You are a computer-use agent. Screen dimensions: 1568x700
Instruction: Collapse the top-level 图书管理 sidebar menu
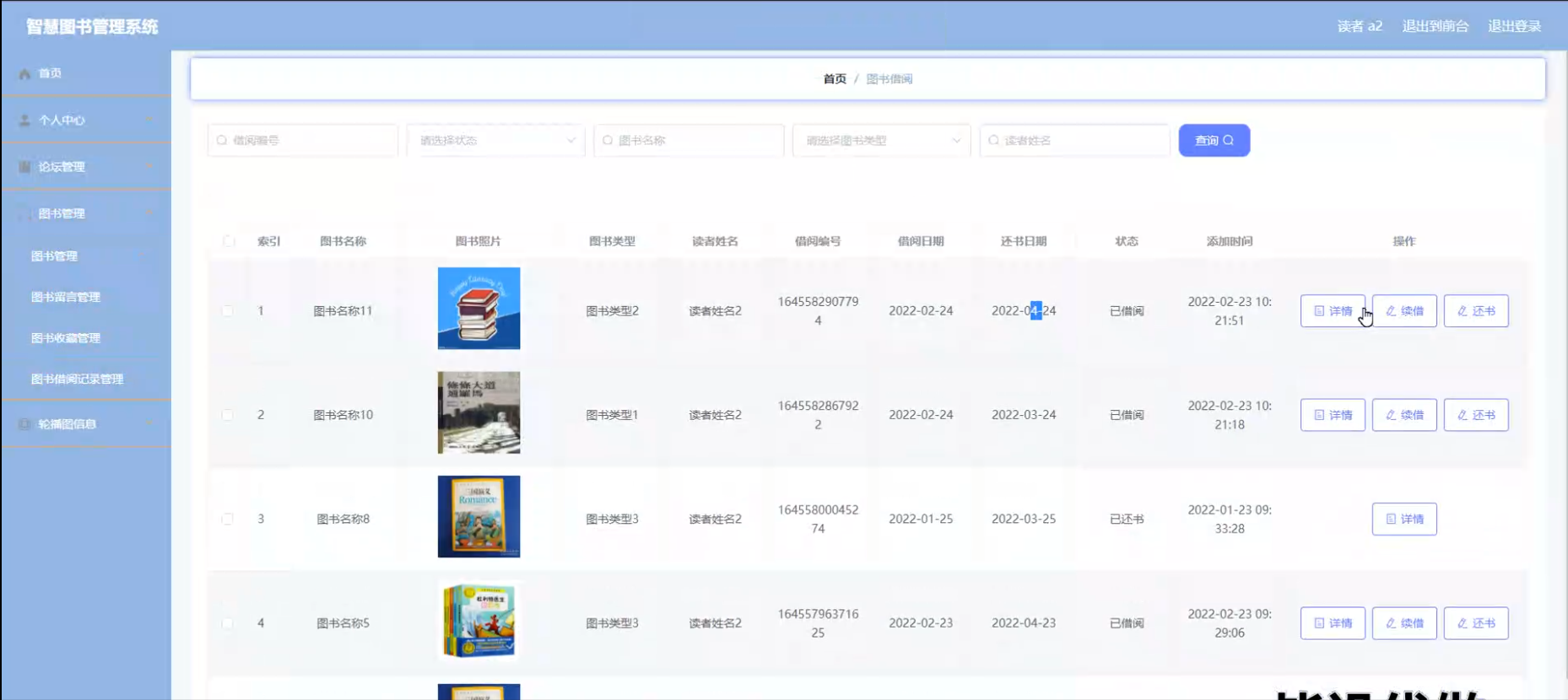click(85, 213)
